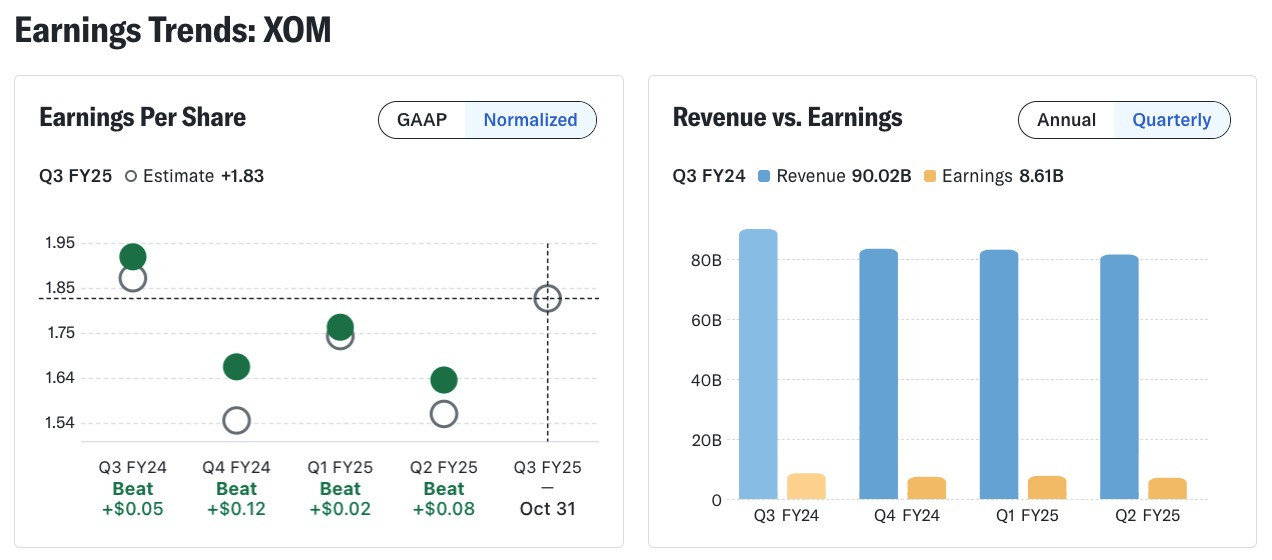The height and width of the screenshot is (560, 1272).
Task: Click the Q3 FY25 estimate circle on chart
Action: pos(547,298)
